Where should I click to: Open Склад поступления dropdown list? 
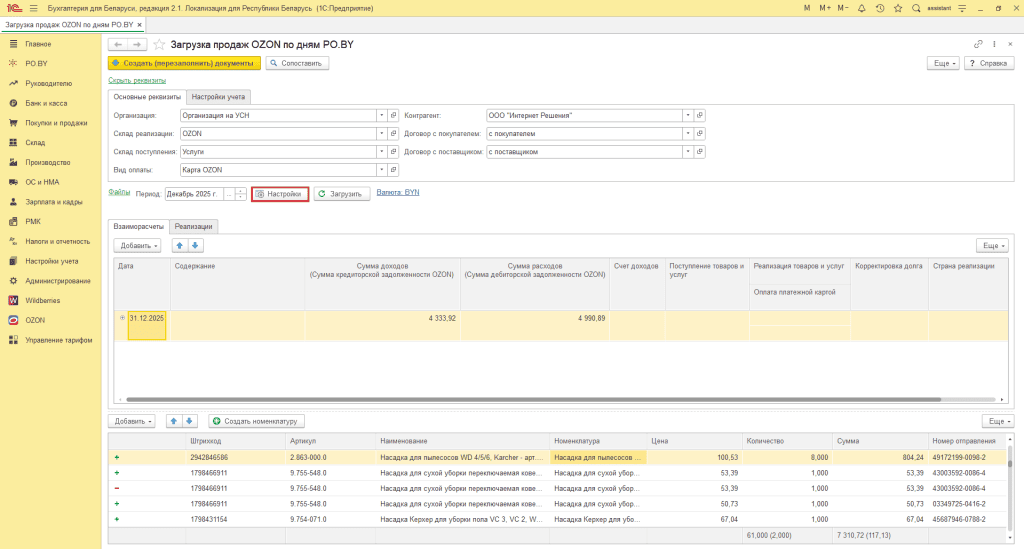(x=381, y=151)
